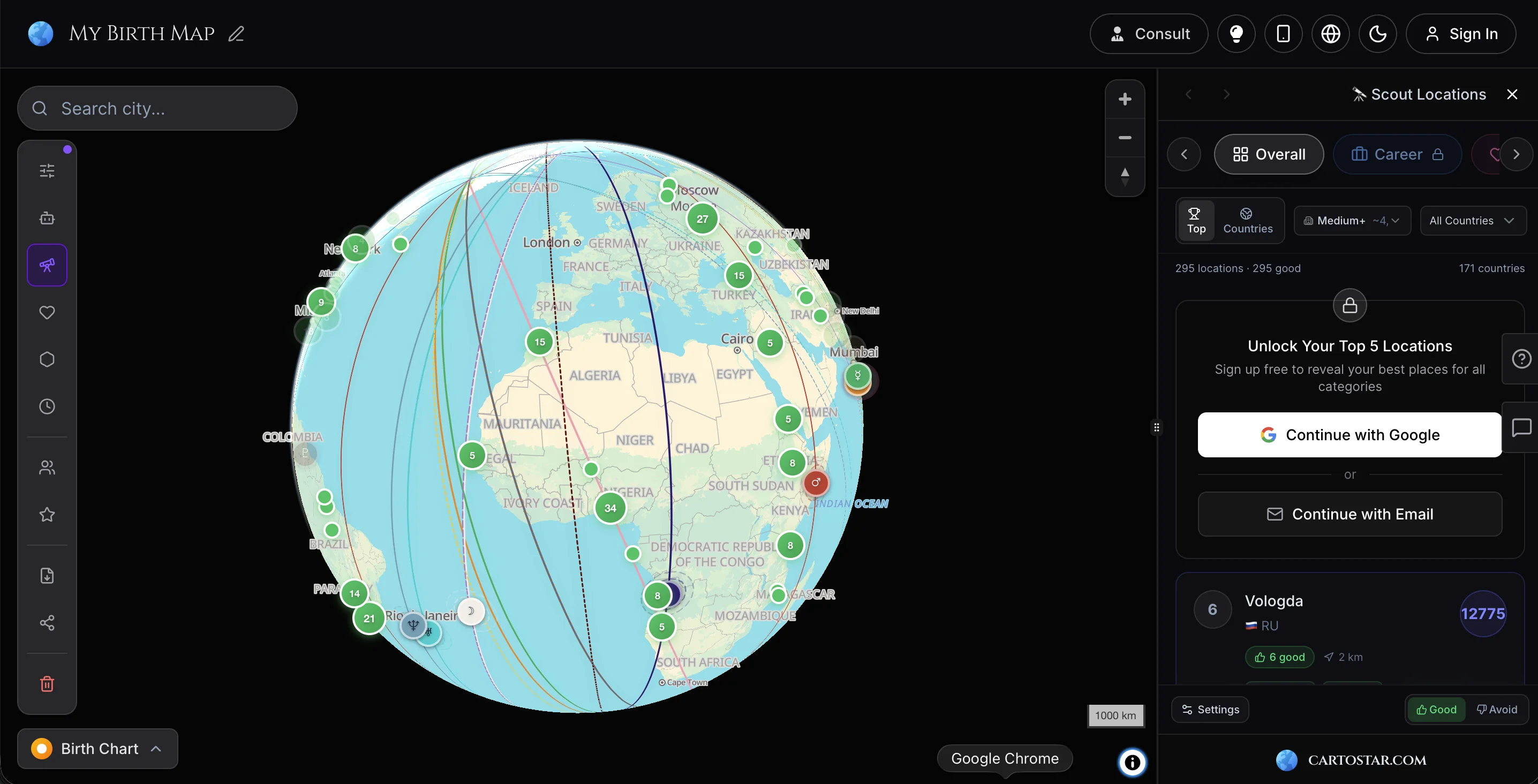The image size is (1538, 784).
Task: Click the star icon in left sidebar
Action: [x=47, y=515]
